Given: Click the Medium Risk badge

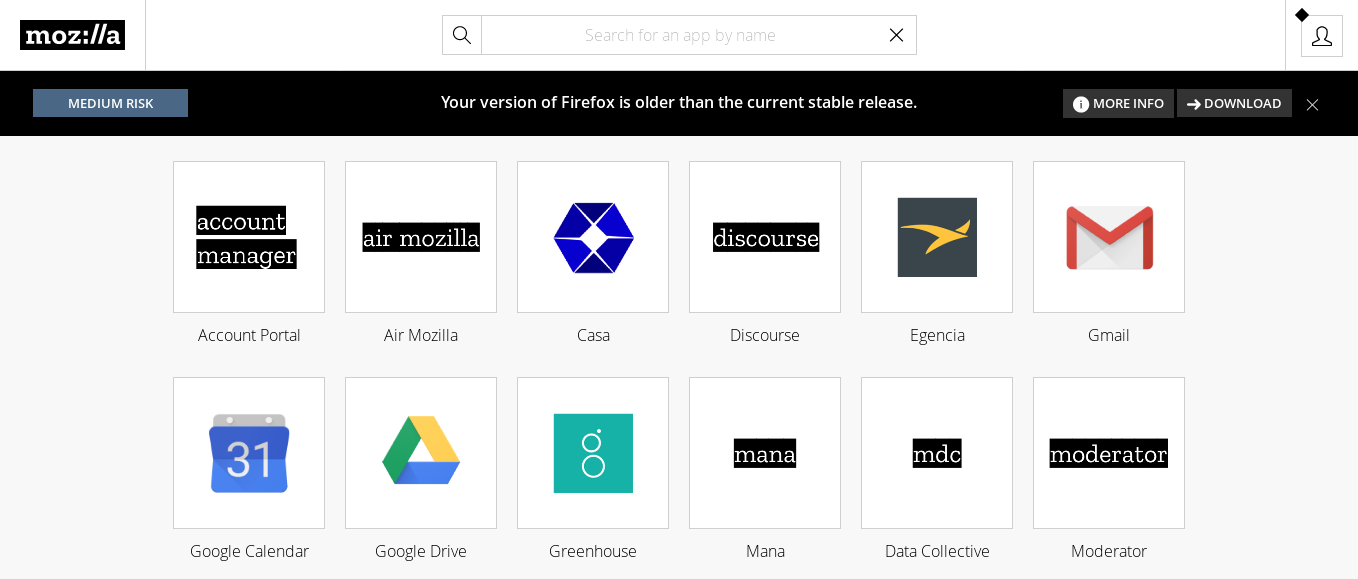Looking at the screenshot, I should pyautogui.click(x=110, y=103).
